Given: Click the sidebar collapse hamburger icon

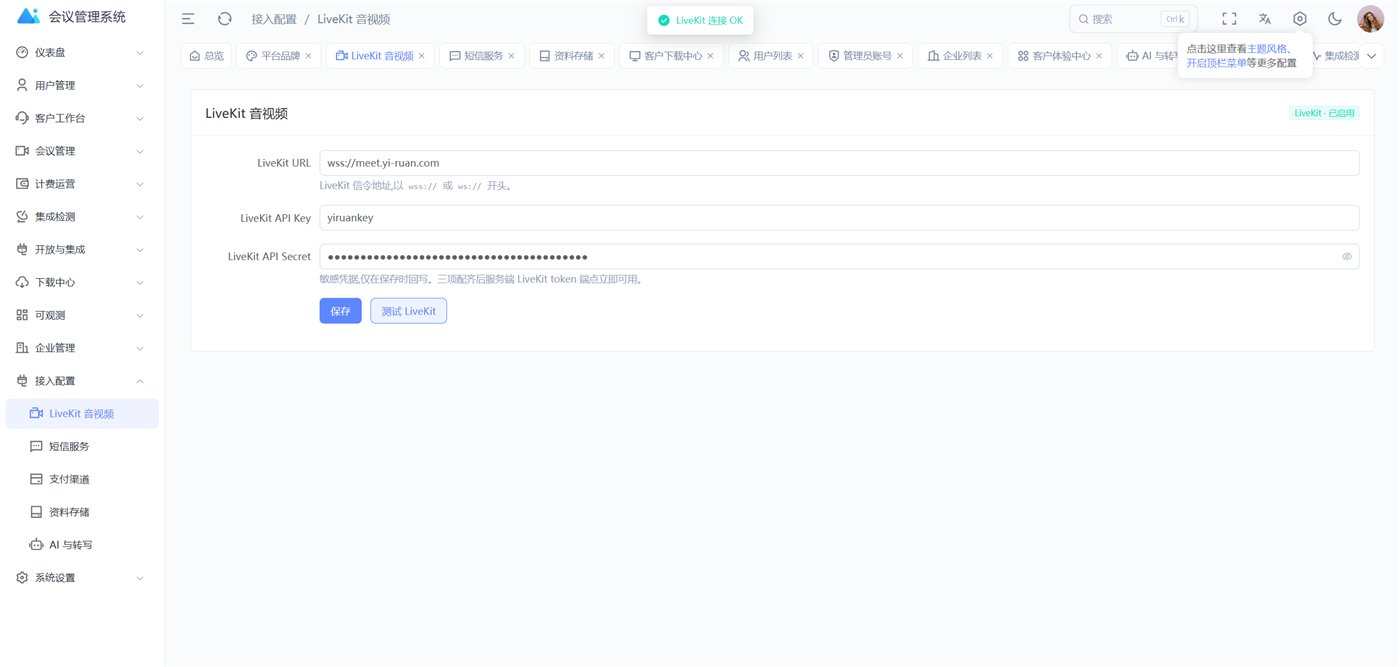Looking at the screenshot, I should [x=188, y=19].
